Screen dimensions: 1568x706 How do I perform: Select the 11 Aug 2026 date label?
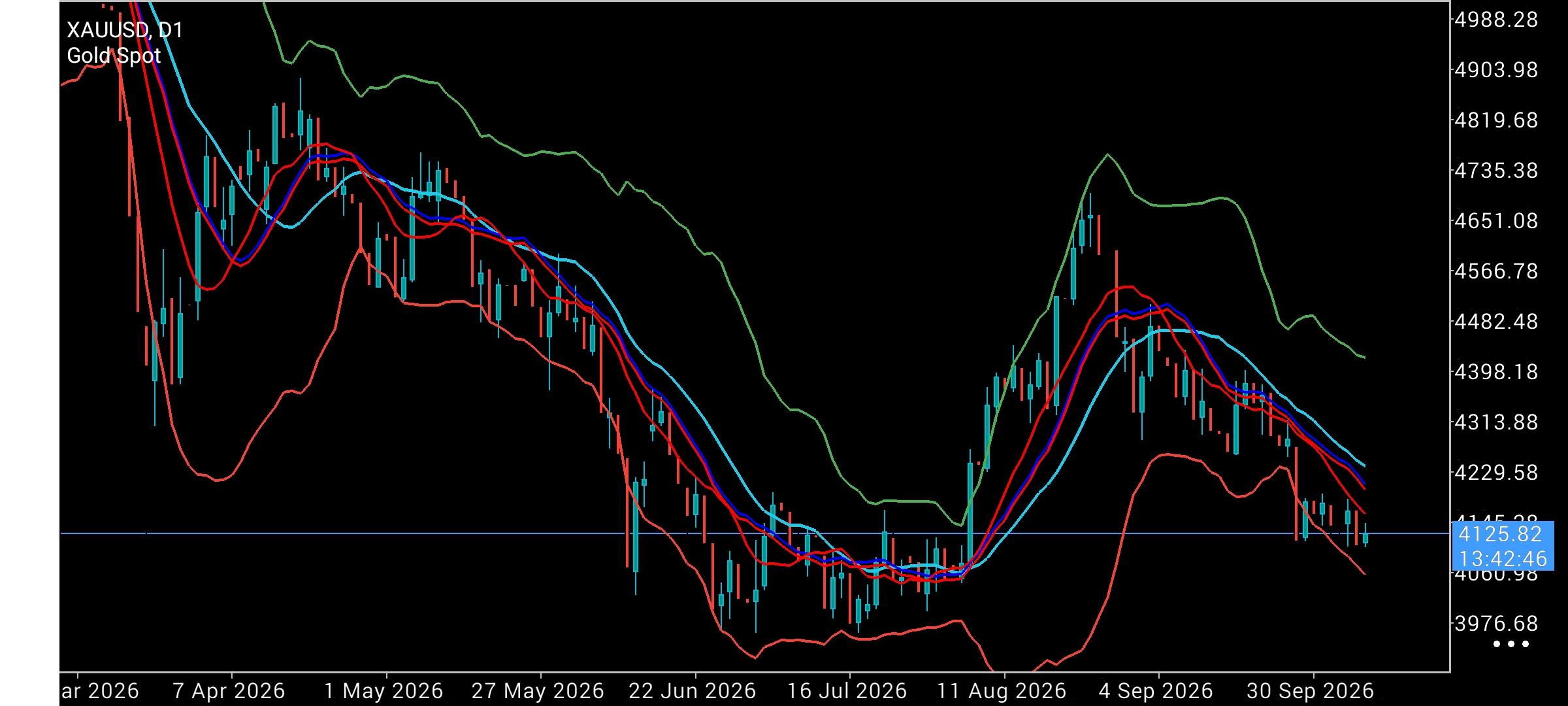click(x=1002, y=691)
